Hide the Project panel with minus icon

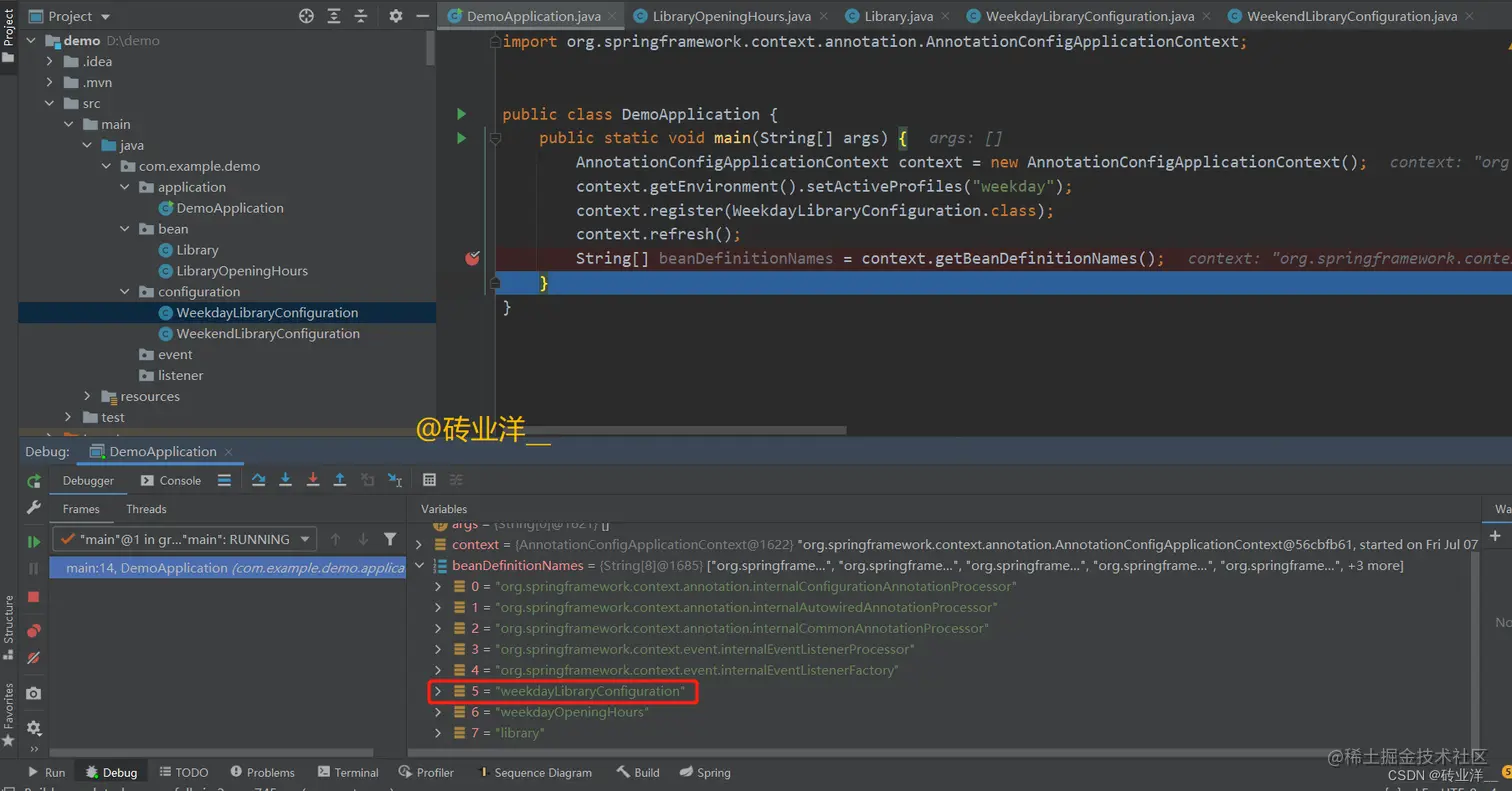pos(421,16)
